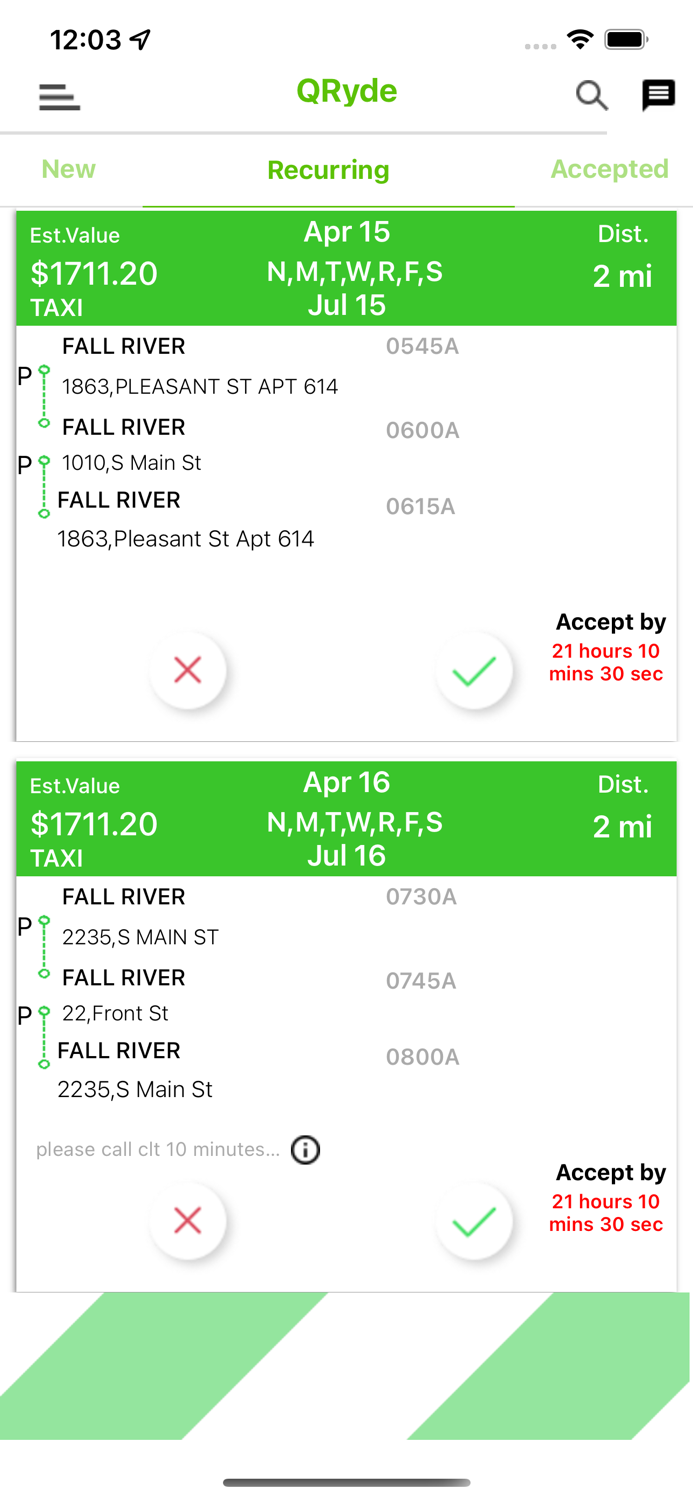Accept the Apr 16 trip with the checkmark icon

(x=475, y=1221)
